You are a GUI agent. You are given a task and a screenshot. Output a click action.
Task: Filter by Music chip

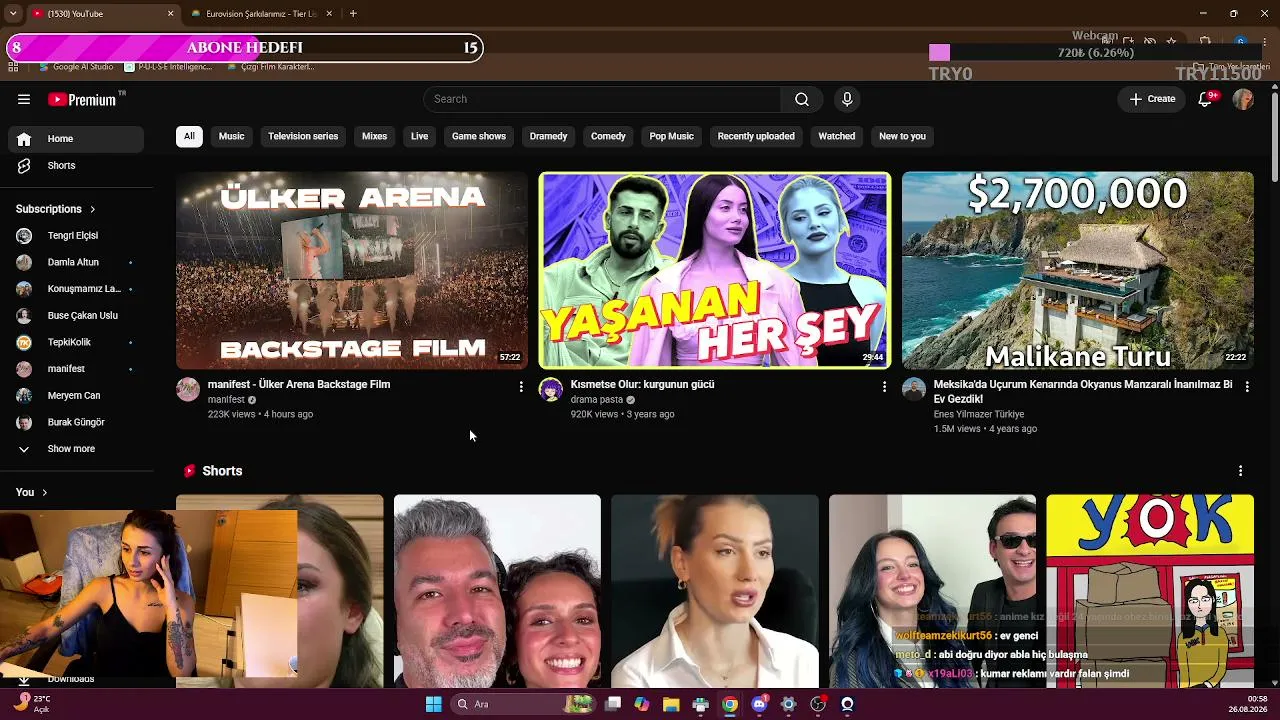(231, 136)
